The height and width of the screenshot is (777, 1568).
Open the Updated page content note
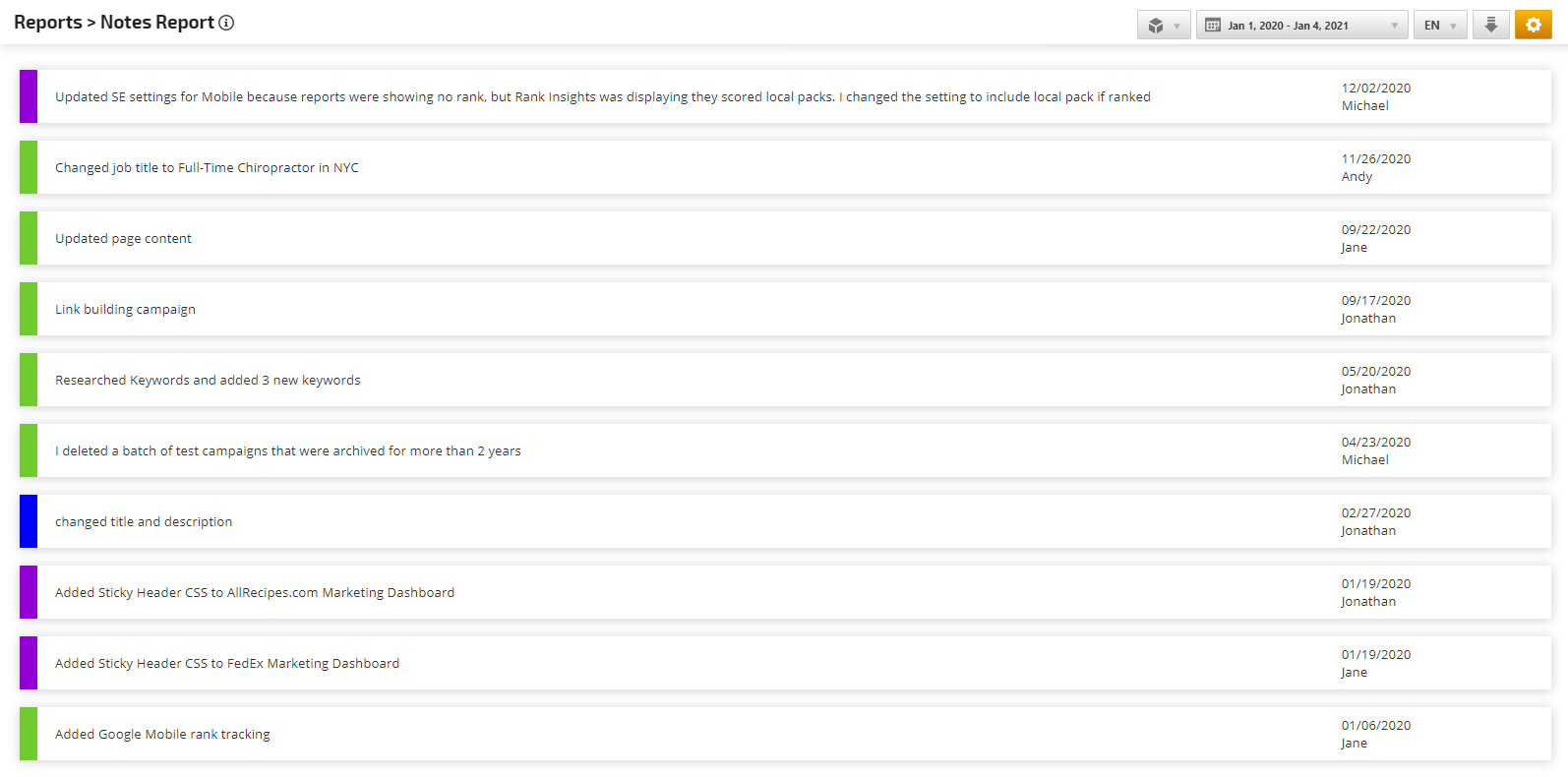[x=123, y=238]
